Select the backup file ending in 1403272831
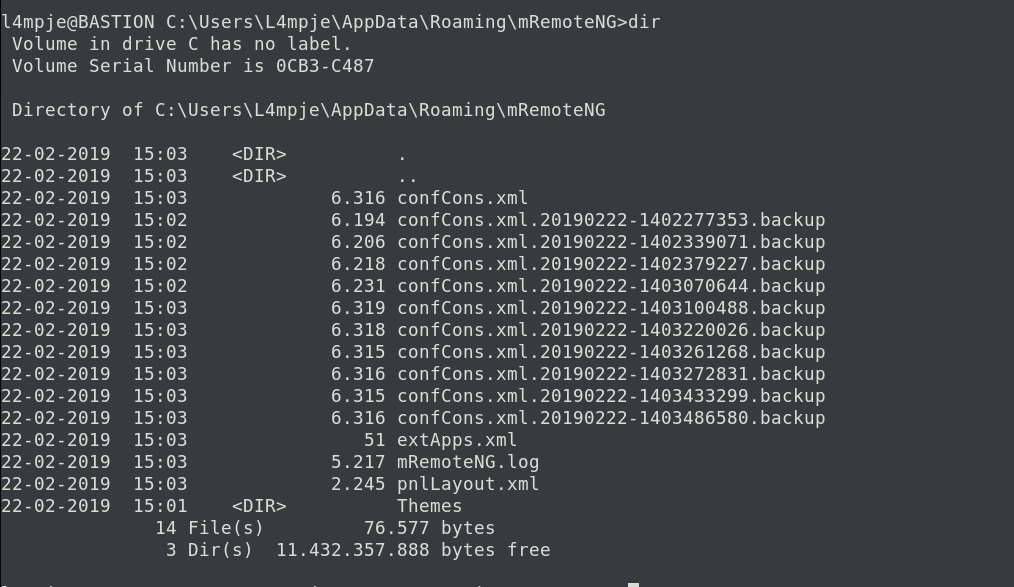The width and height of the screenshot is (1014, 587). tap(611, 374)
